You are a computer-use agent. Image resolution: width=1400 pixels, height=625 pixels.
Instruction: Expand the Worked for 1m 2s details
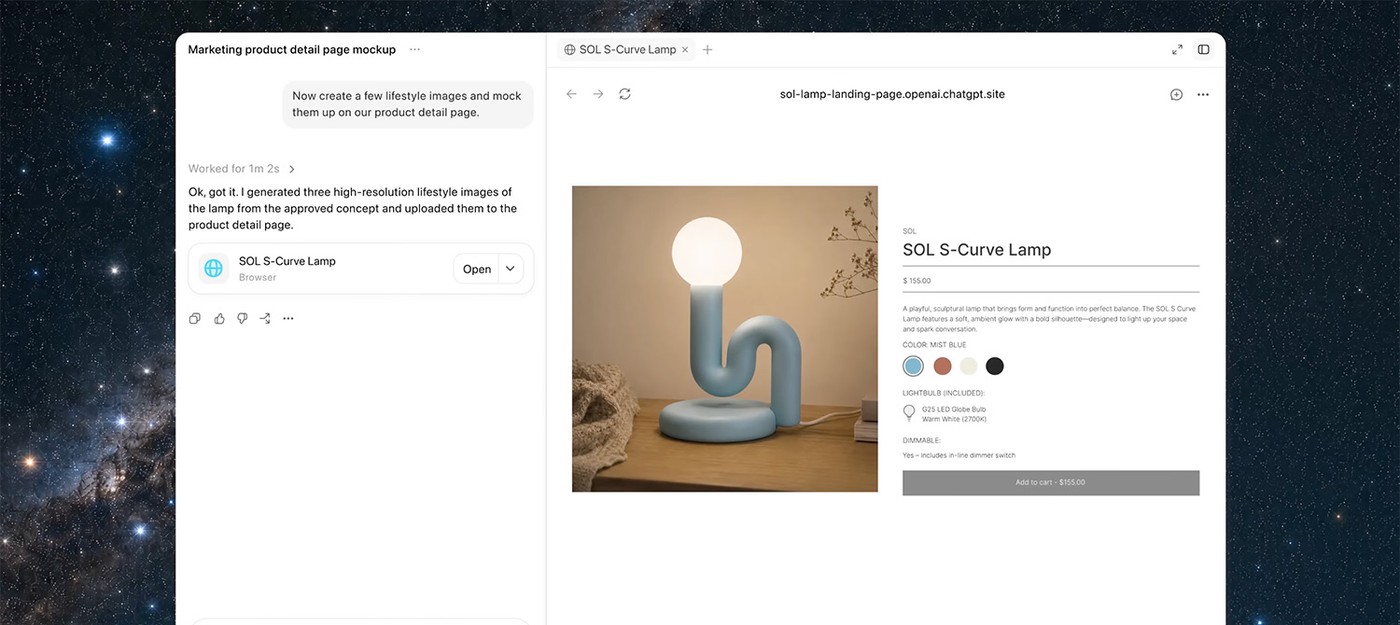pyautogui.click(x=242, y=169)
